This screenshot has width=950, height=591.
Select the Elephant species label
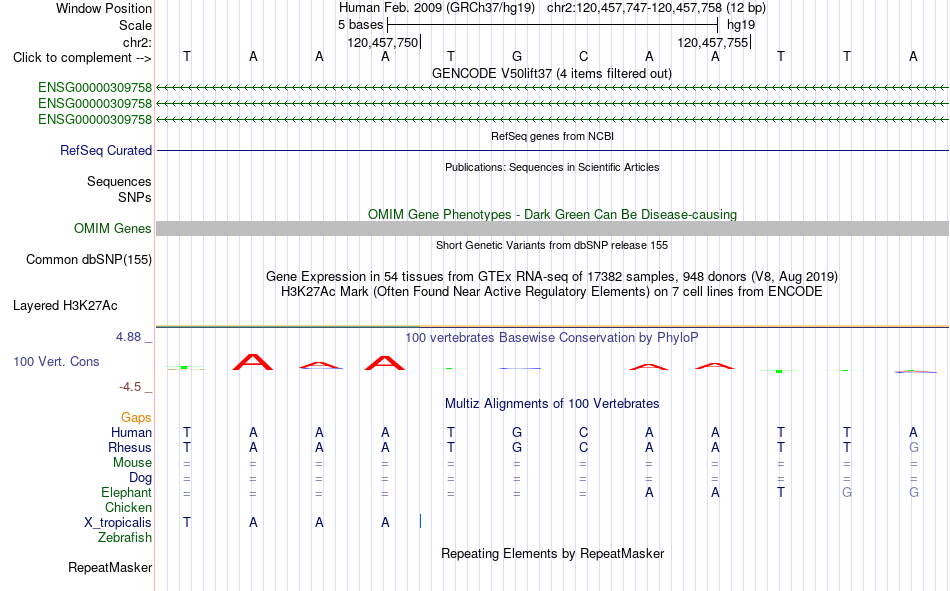127,492
